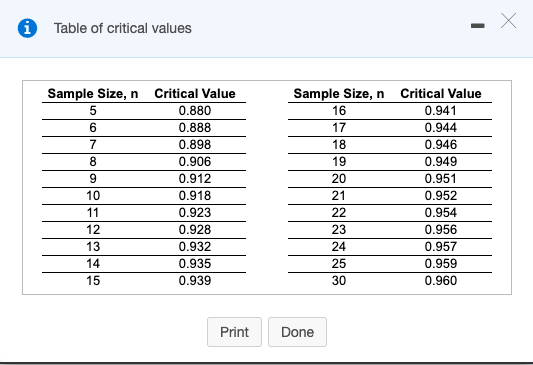Click sample size 12 in the table

[93, 230]
